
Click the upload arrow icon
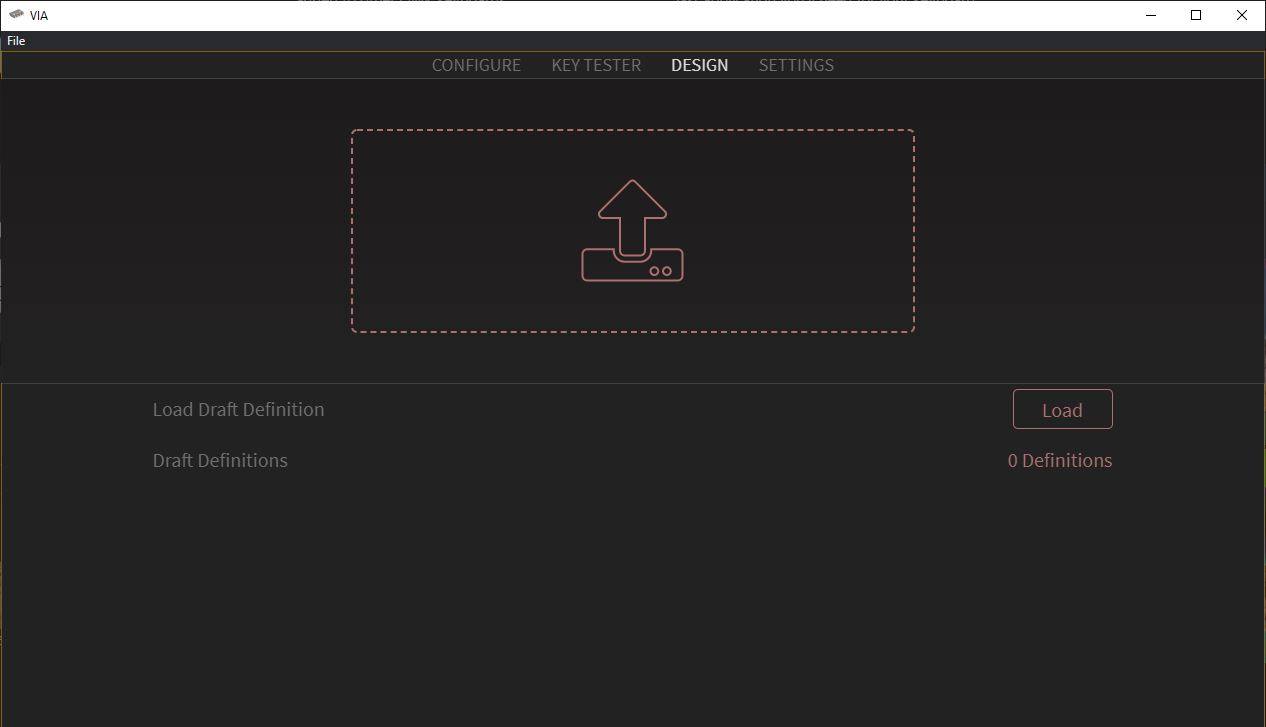632,230
